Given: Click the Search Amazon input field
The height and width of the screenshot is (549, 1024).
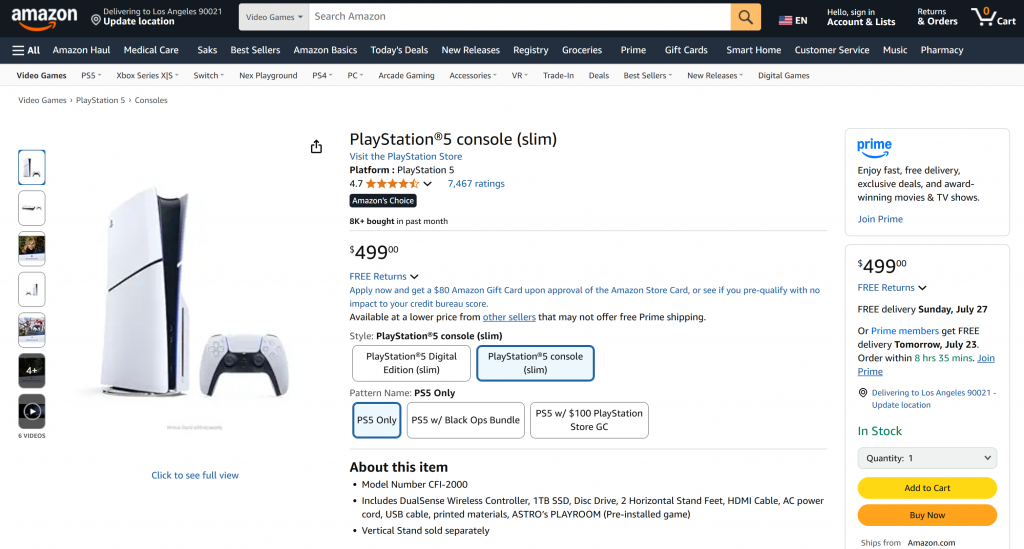Looking at the screenshot, I should coord(520,17).
